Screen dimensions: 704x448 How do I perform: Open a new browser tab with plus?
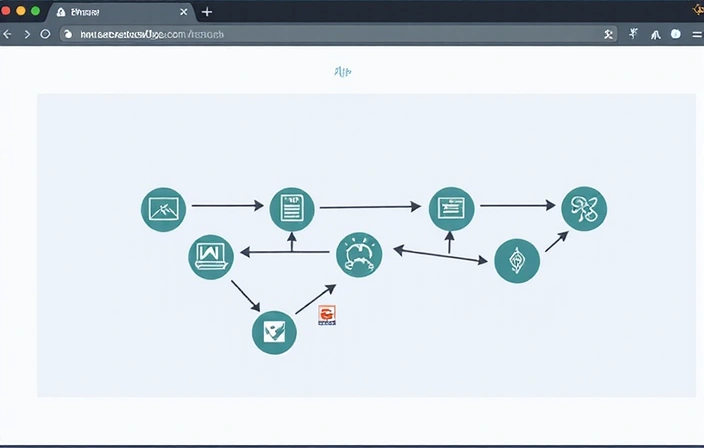click(x=207, y=12)
